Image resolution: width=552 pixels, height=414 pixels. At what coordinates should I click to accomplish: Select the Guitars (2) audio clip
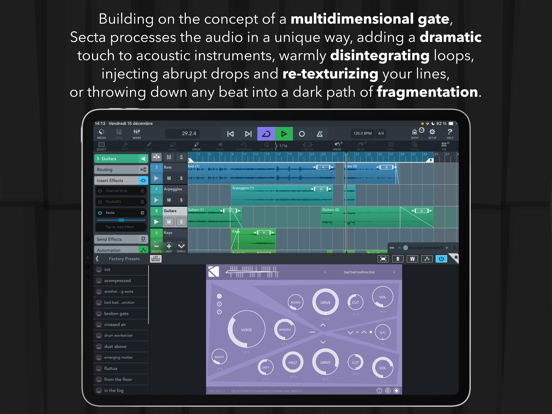pos(377,218)
